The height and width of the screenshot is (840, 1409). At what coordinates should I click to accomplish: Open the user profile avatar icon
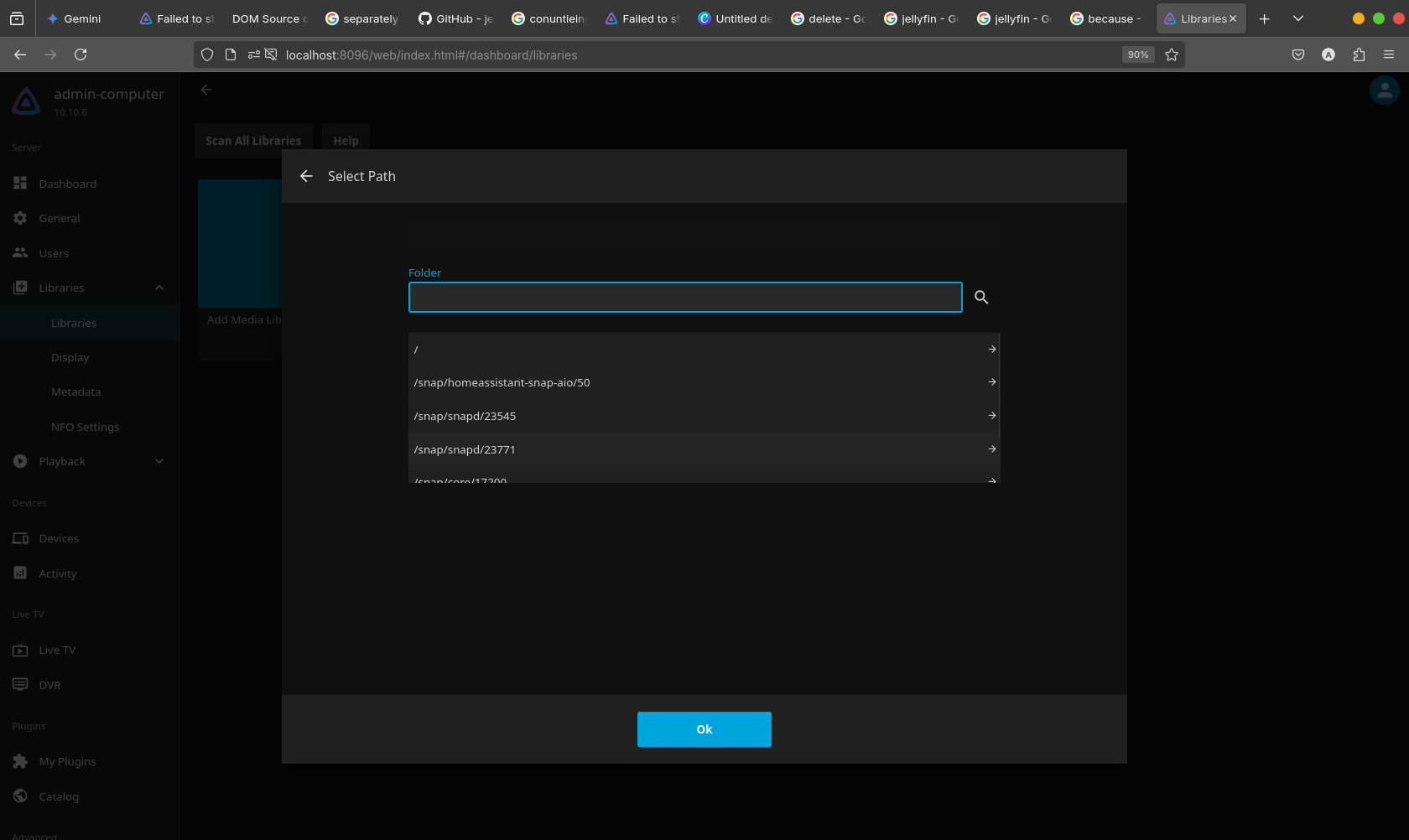point(1384,91)
